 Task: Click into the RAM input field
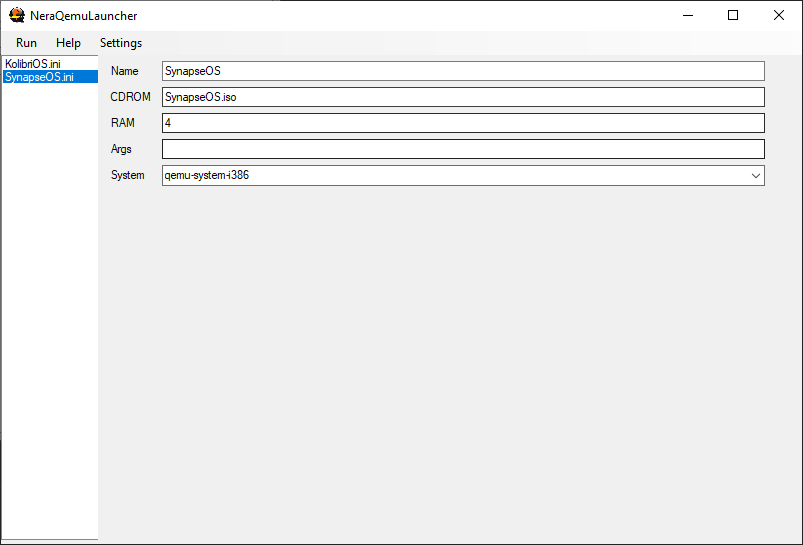click(463, 123)
